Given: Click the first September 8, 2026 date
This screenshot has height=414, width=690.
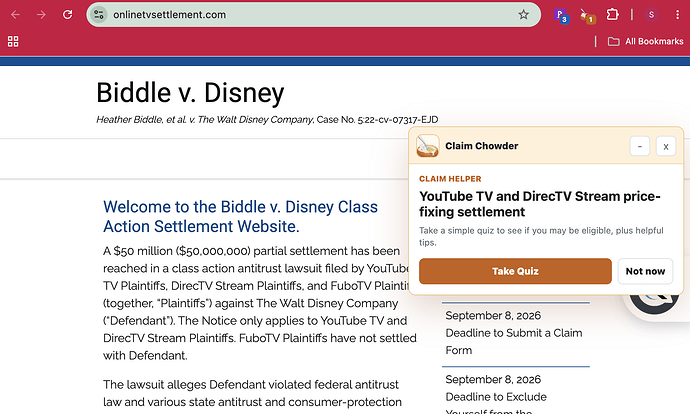Looking at the screenshot, I should pyautogui.click(x=493, y=315).
